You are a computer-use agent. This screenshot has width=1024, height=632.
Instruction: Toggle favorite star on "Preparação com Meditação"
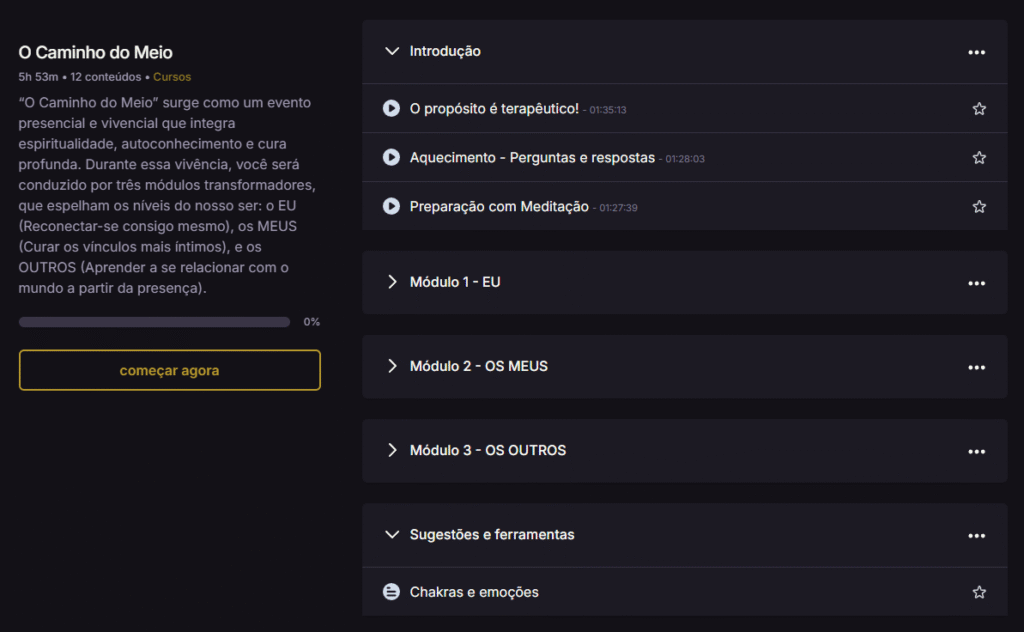979,206
